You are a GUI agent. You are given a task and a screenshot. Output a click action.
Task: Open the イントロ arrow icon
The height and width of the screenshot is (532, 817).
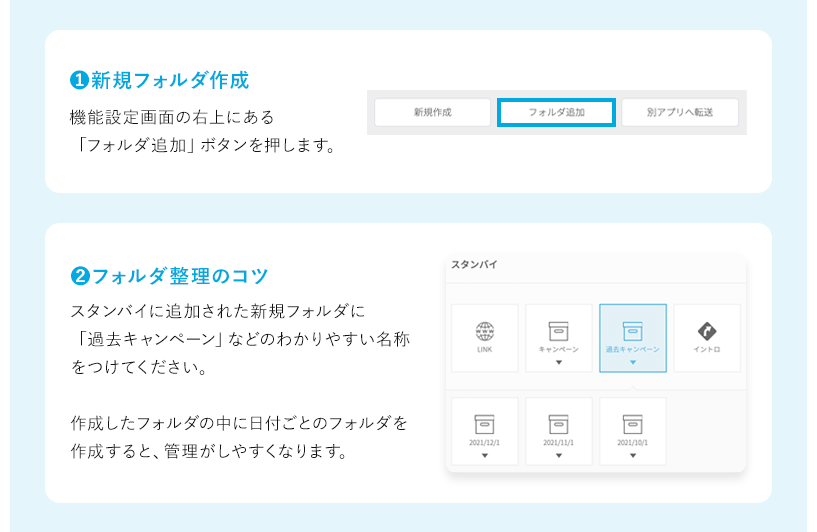pyautogui.click(x=707, y=331)
